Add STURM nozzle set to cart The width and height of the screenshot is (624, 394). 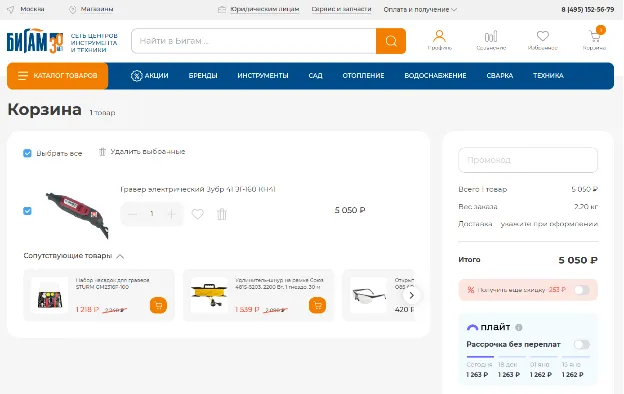[158, 305]
